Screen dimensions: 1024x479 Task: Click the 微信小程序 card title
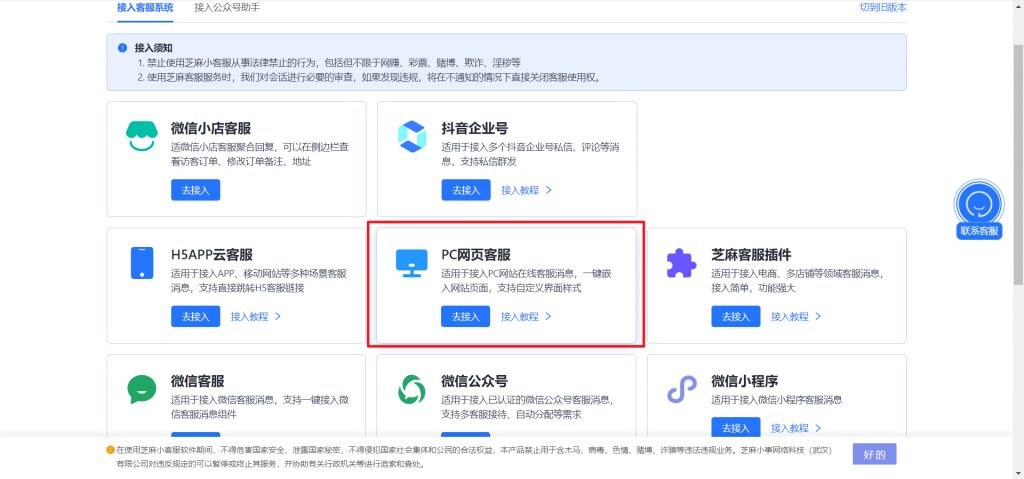click(744, 381)
